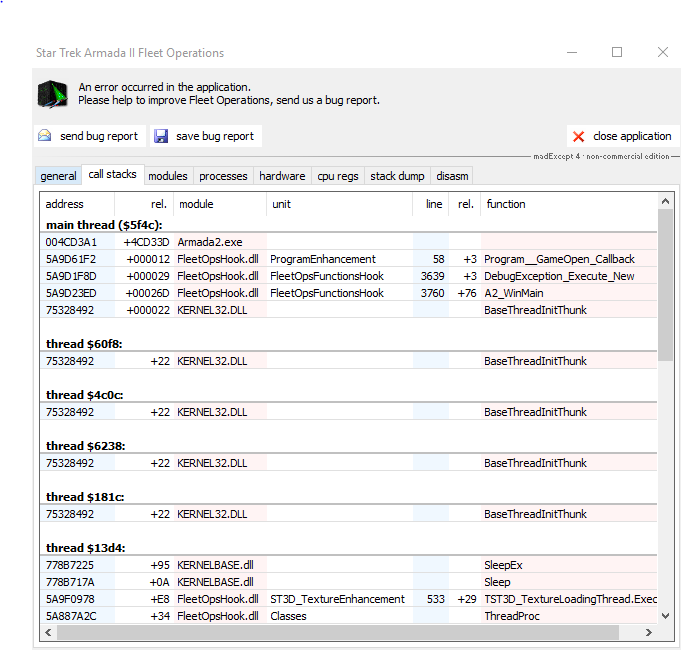This screenshot has height=650, width=681.
Task: Click the vertical scrollbar down arrow
Action: coord(665,616)
